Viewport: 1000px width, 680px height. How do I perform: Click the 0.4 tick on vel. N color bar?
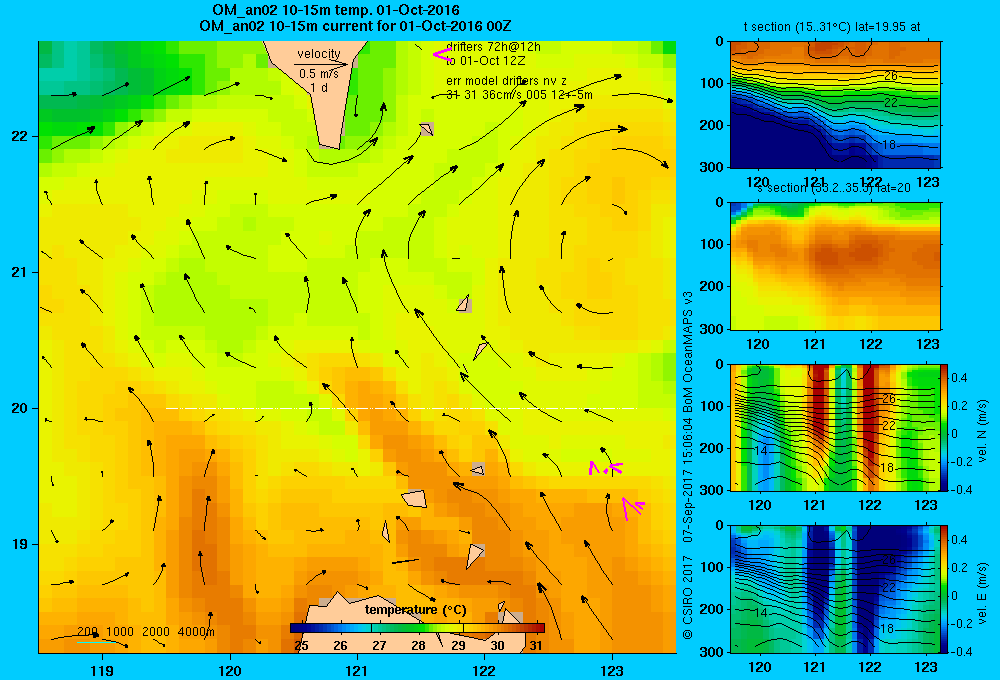tap(959, 378)
